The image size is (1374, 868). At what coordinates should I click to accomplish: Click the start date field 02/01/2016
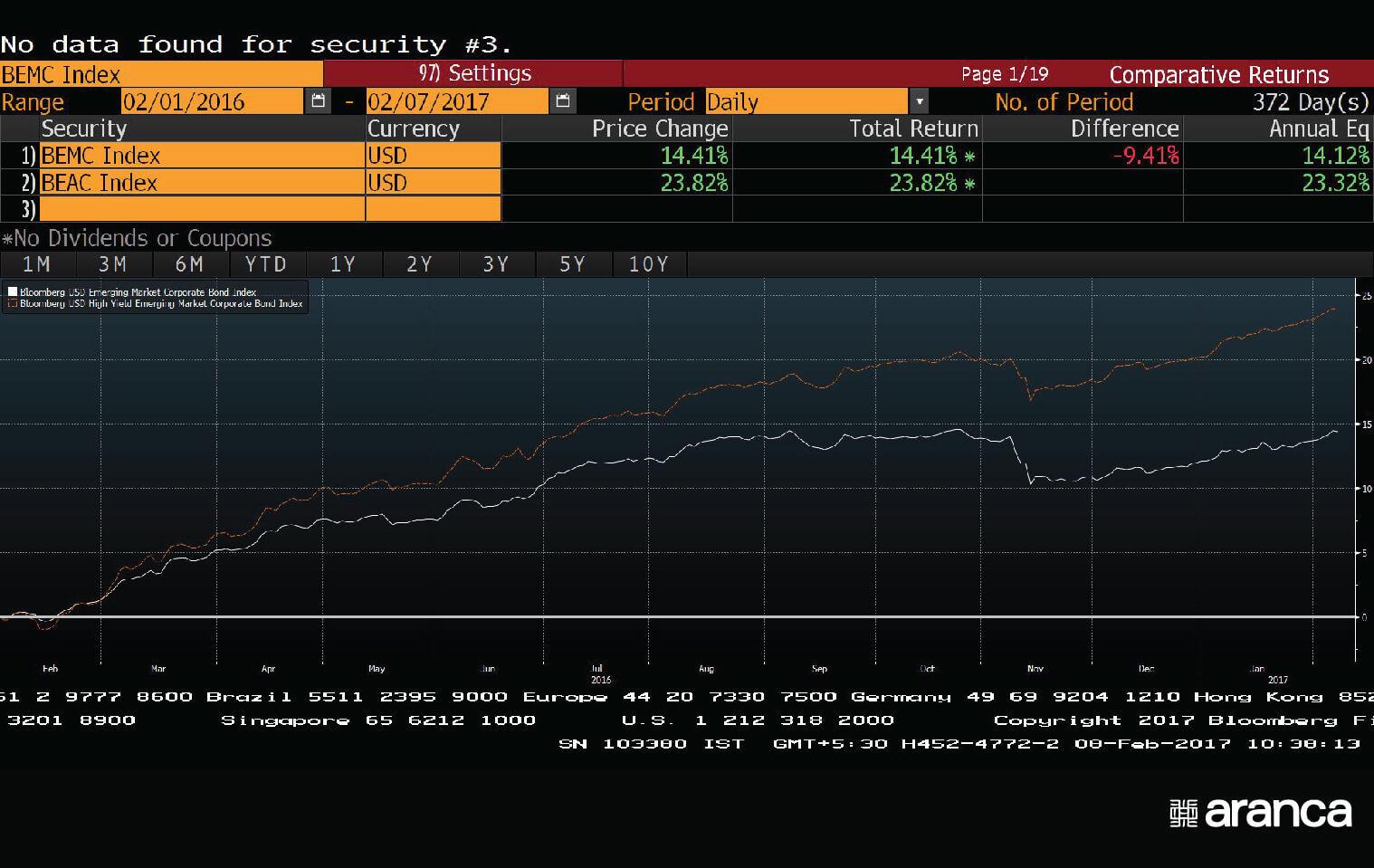click(212, 101)
